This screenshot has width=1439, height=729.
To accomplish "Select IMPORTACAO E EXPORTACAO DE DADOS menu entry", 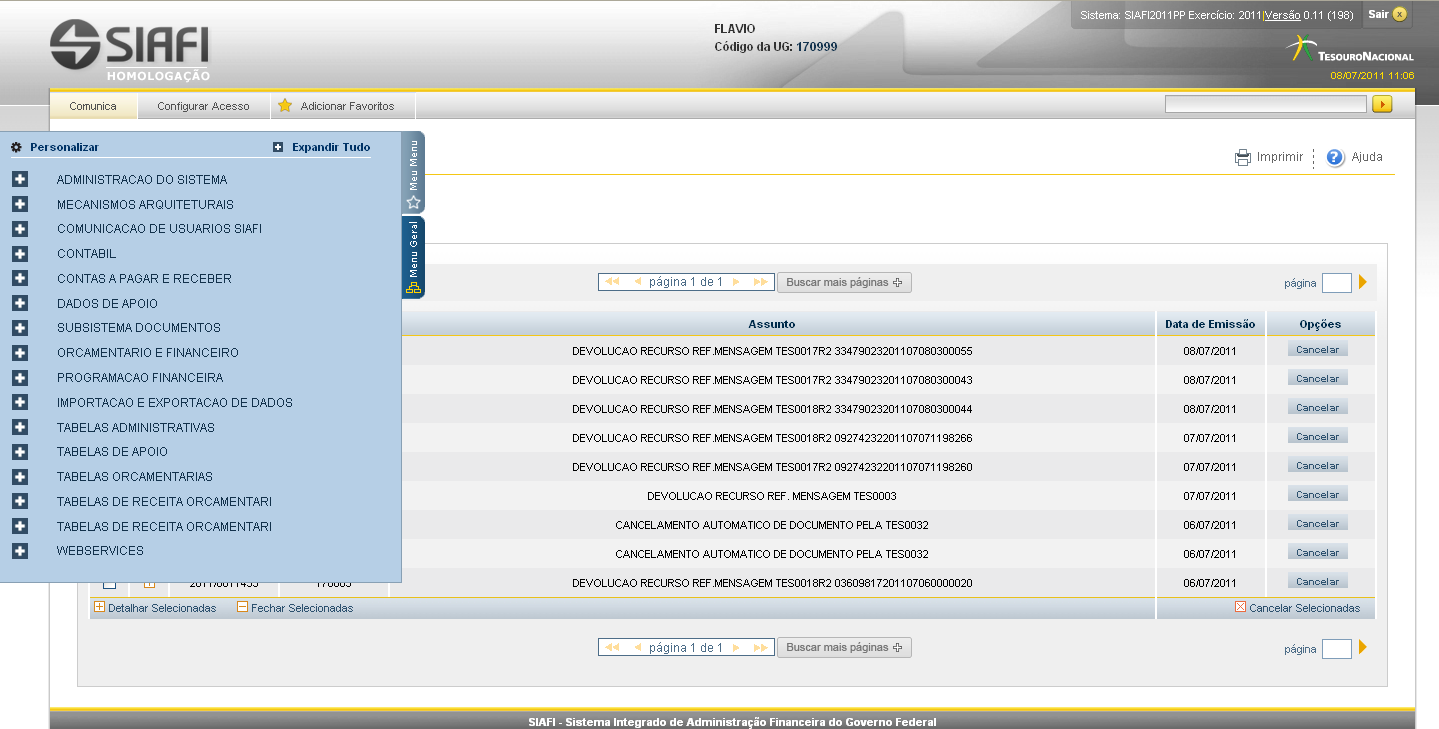I will (x=175, y=403).
